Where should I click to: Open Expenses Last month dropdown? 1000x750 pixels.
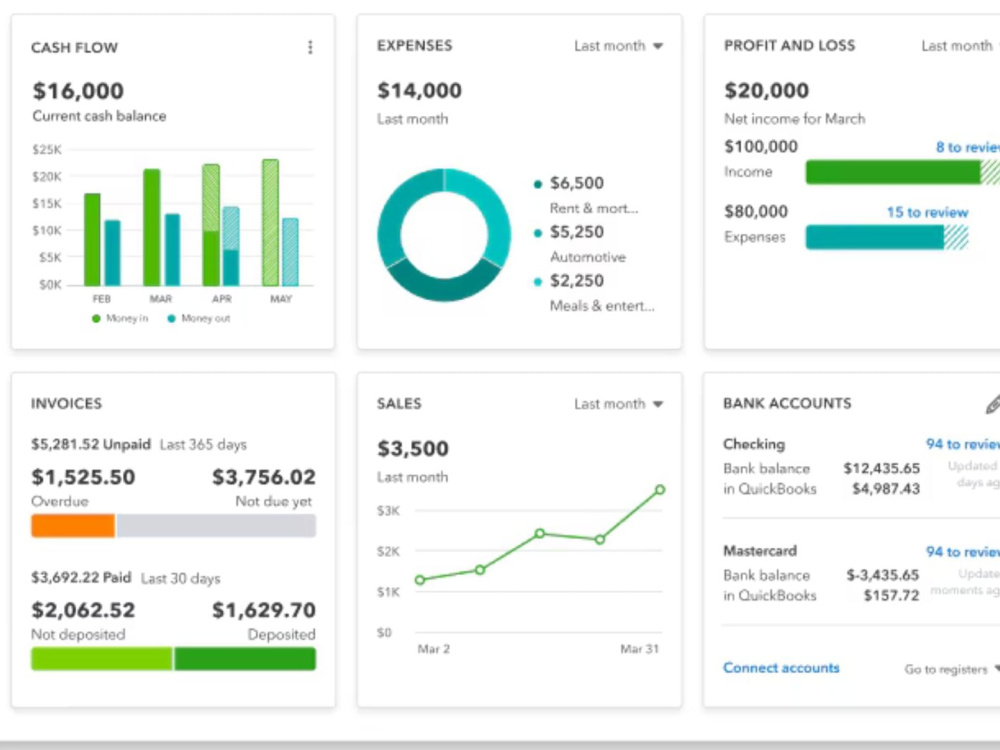(619, 46)
